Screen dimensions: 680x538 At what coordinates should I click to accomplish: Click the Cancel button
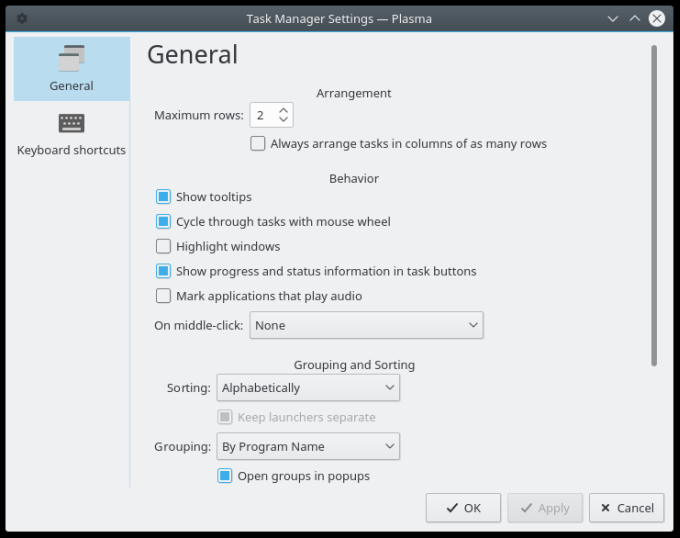(x=626, y=508)
